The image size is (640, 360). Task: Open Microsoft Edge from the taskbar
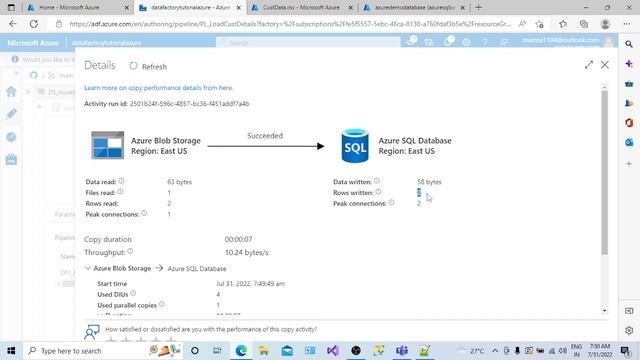[241, 351]
